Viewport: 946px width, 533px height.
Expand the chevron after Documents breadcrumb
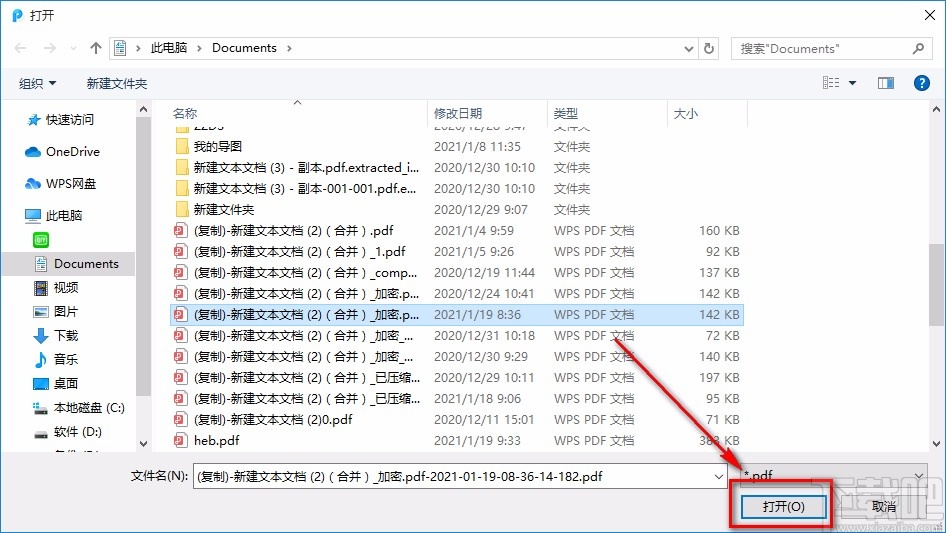[289, 48]
